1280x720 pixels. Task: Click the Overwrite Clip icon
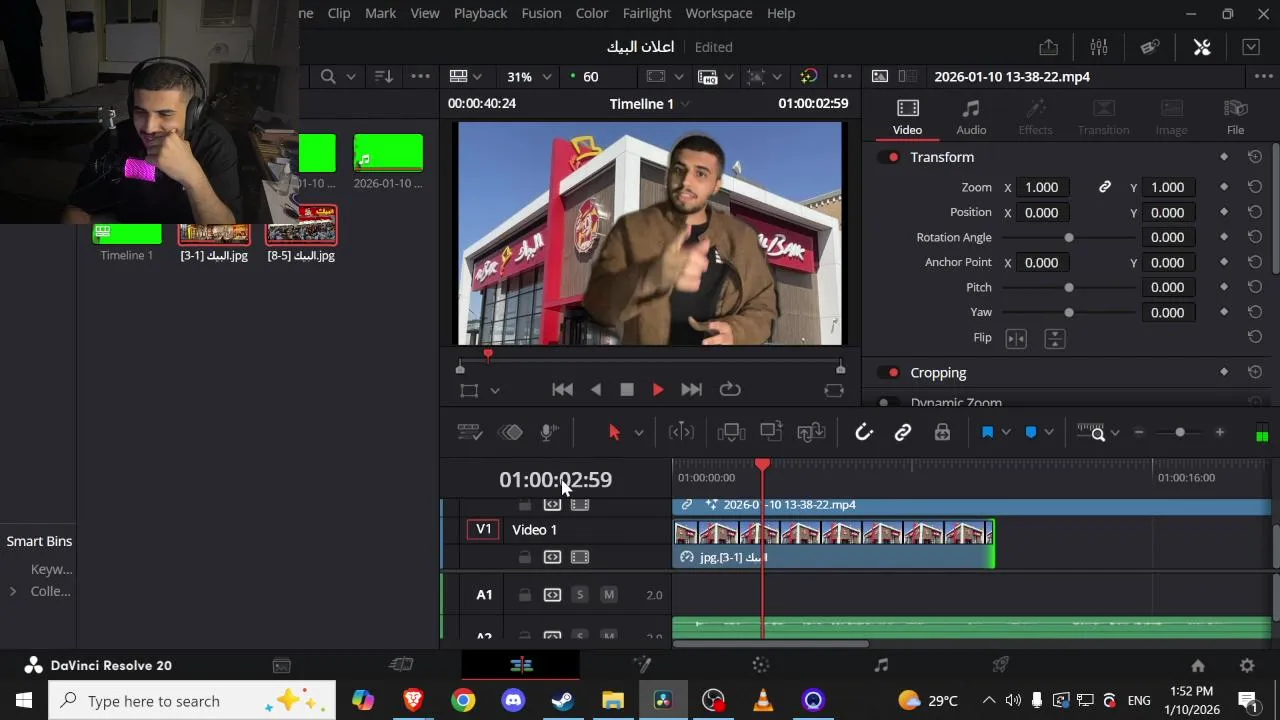(771, 432)
